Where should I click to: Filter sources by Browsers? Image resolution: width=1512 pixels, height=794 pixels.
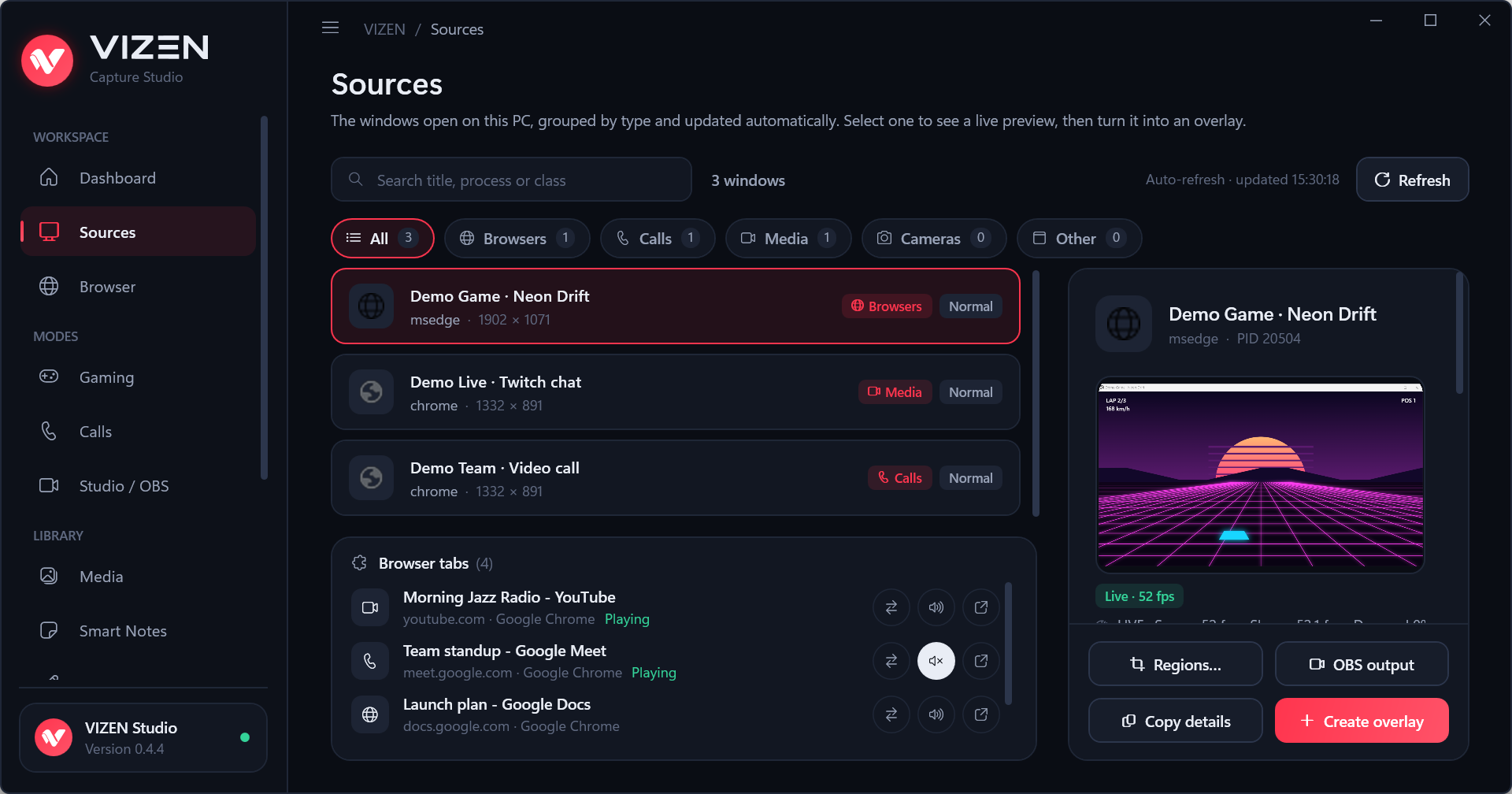(x=517, y=238)
